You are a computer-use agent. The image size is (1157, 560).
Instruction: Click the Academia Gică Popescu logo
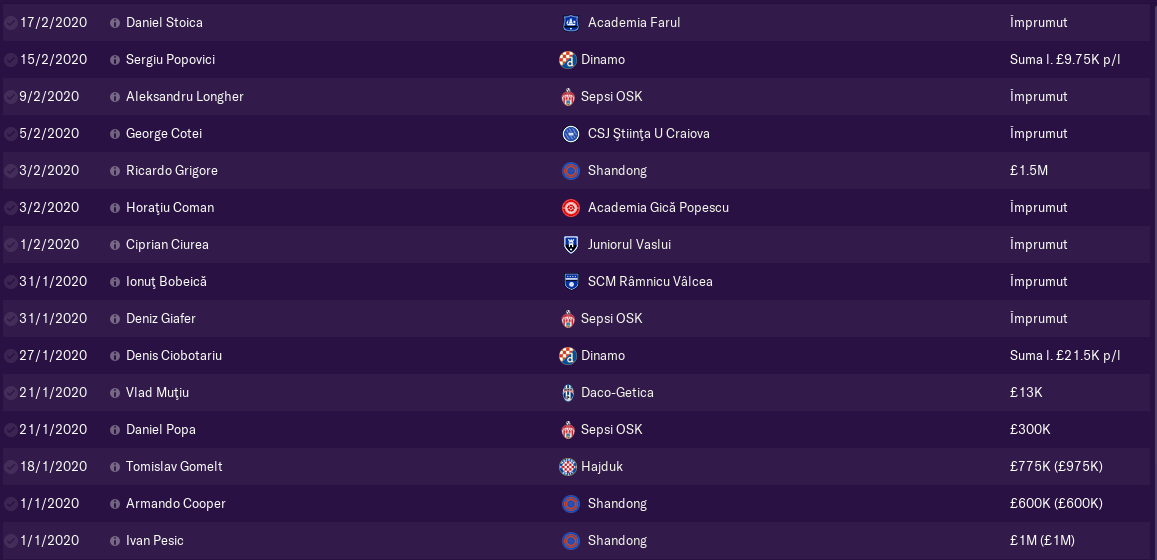coord(570,207)
